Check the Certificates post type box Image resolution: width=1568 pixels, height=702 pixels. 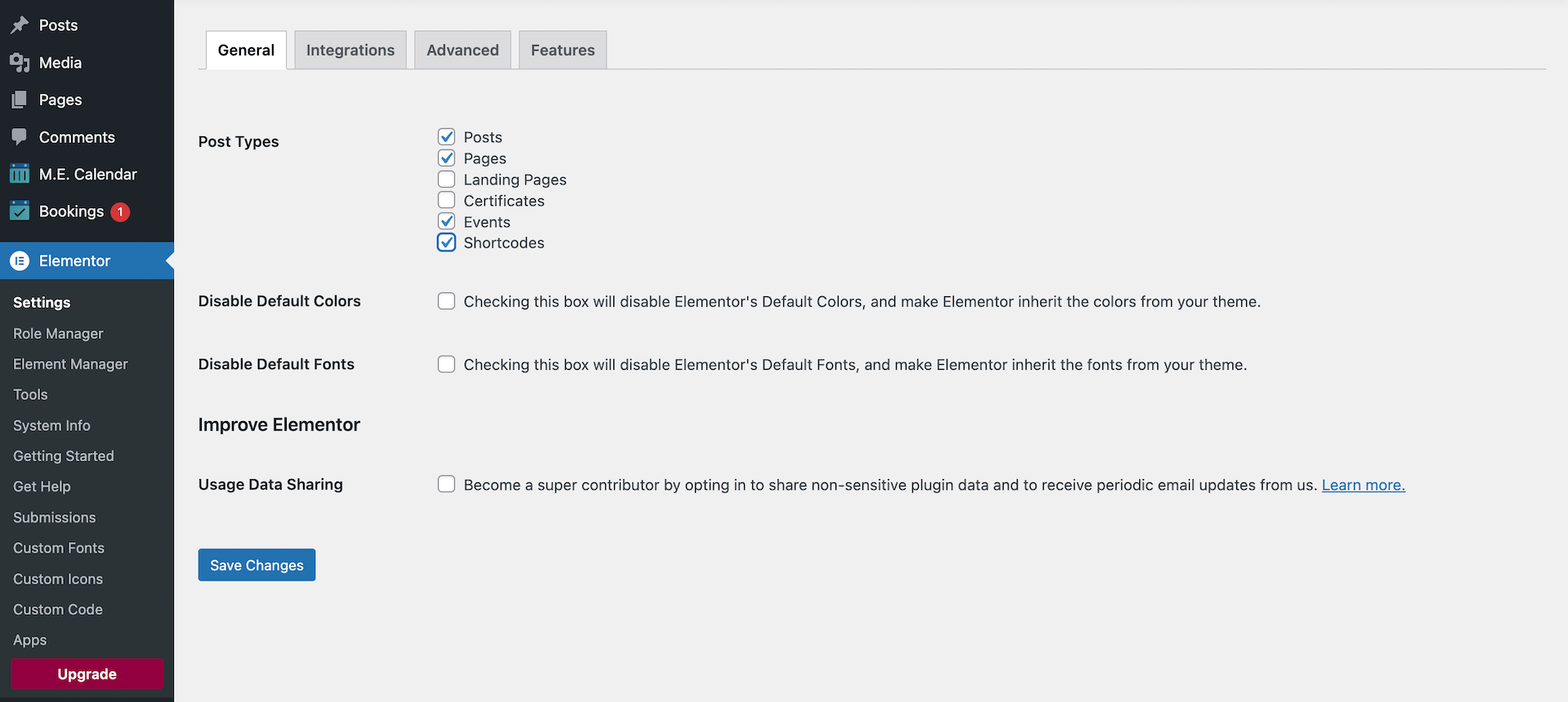447,200
